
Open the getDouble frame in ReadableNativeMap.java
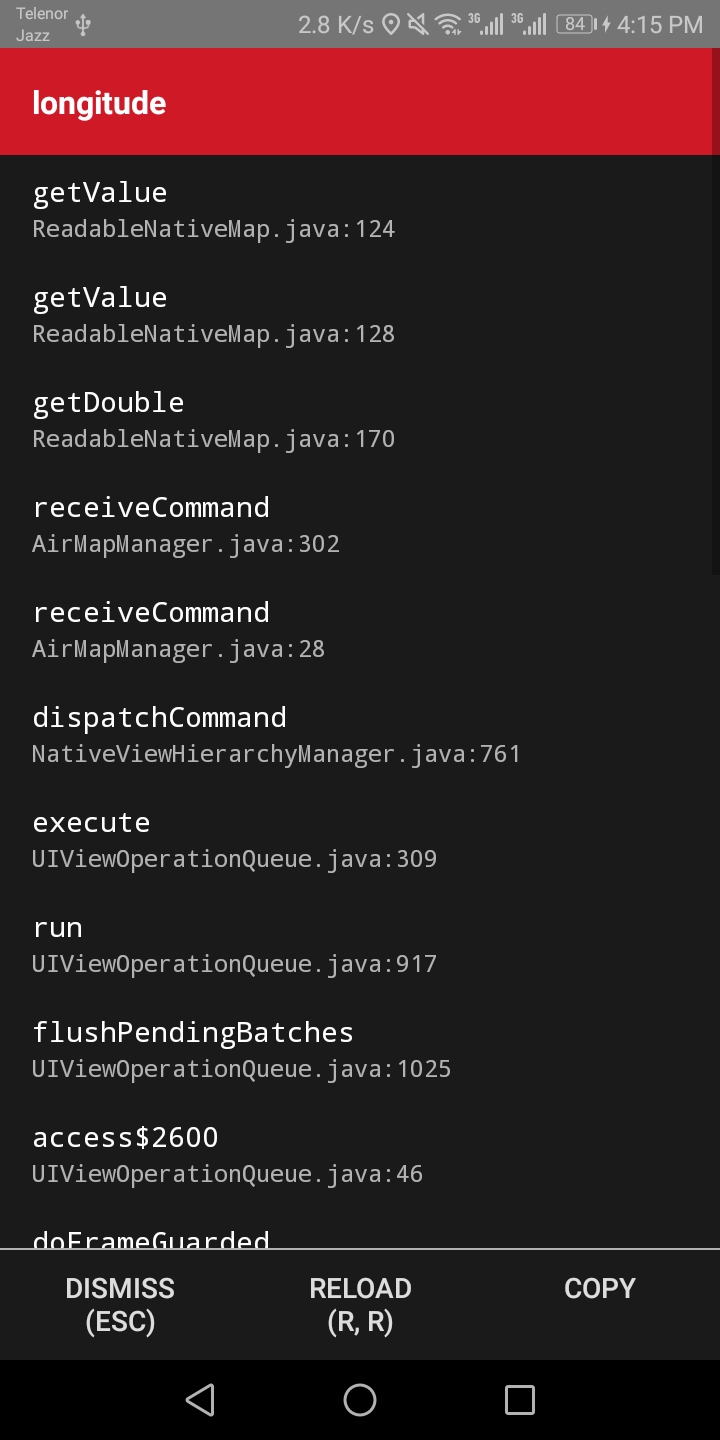tap(213, 418)
